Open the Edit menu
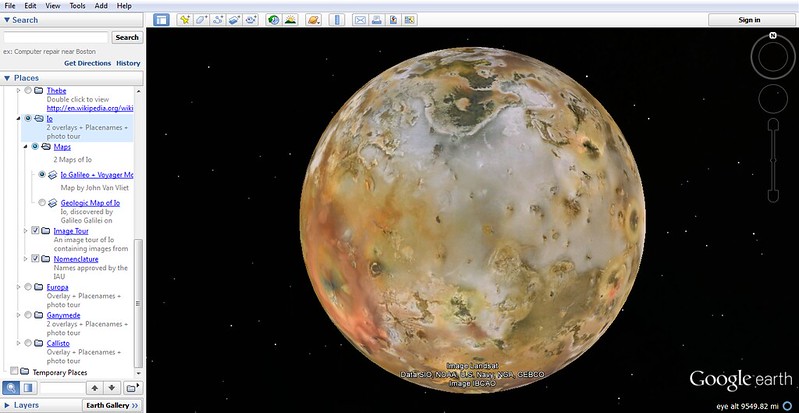This screenshot has width=799, height=413. (x=30, y=6)
